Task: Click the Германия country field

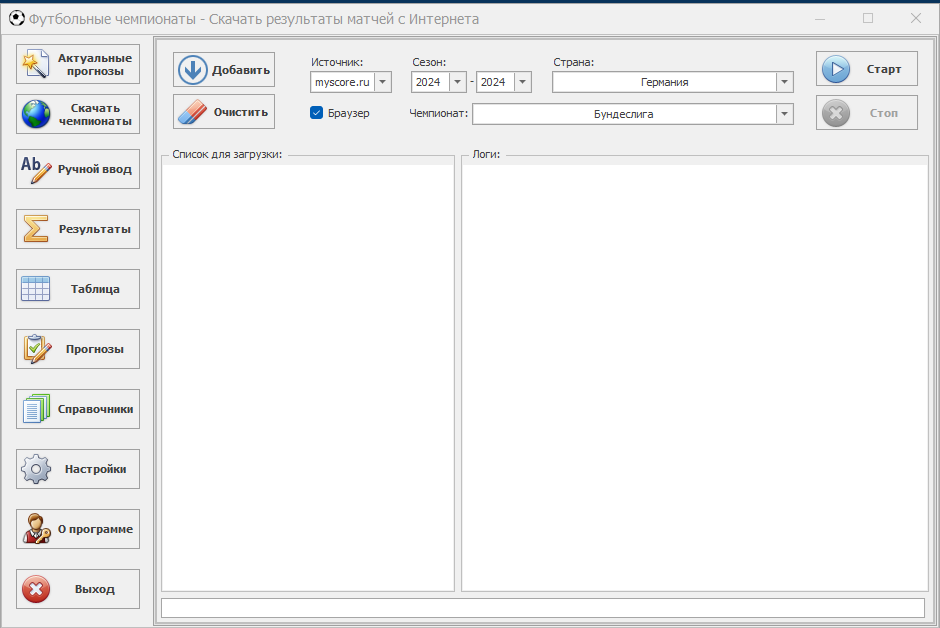Action: pos(664,82)
